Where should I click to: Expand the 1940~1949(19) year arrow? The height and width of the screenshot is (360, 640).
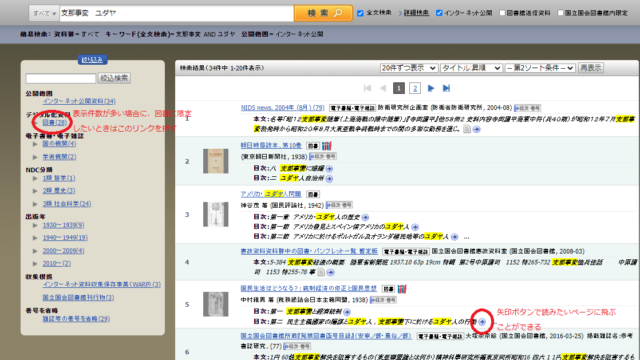click(x=35, y=238)
